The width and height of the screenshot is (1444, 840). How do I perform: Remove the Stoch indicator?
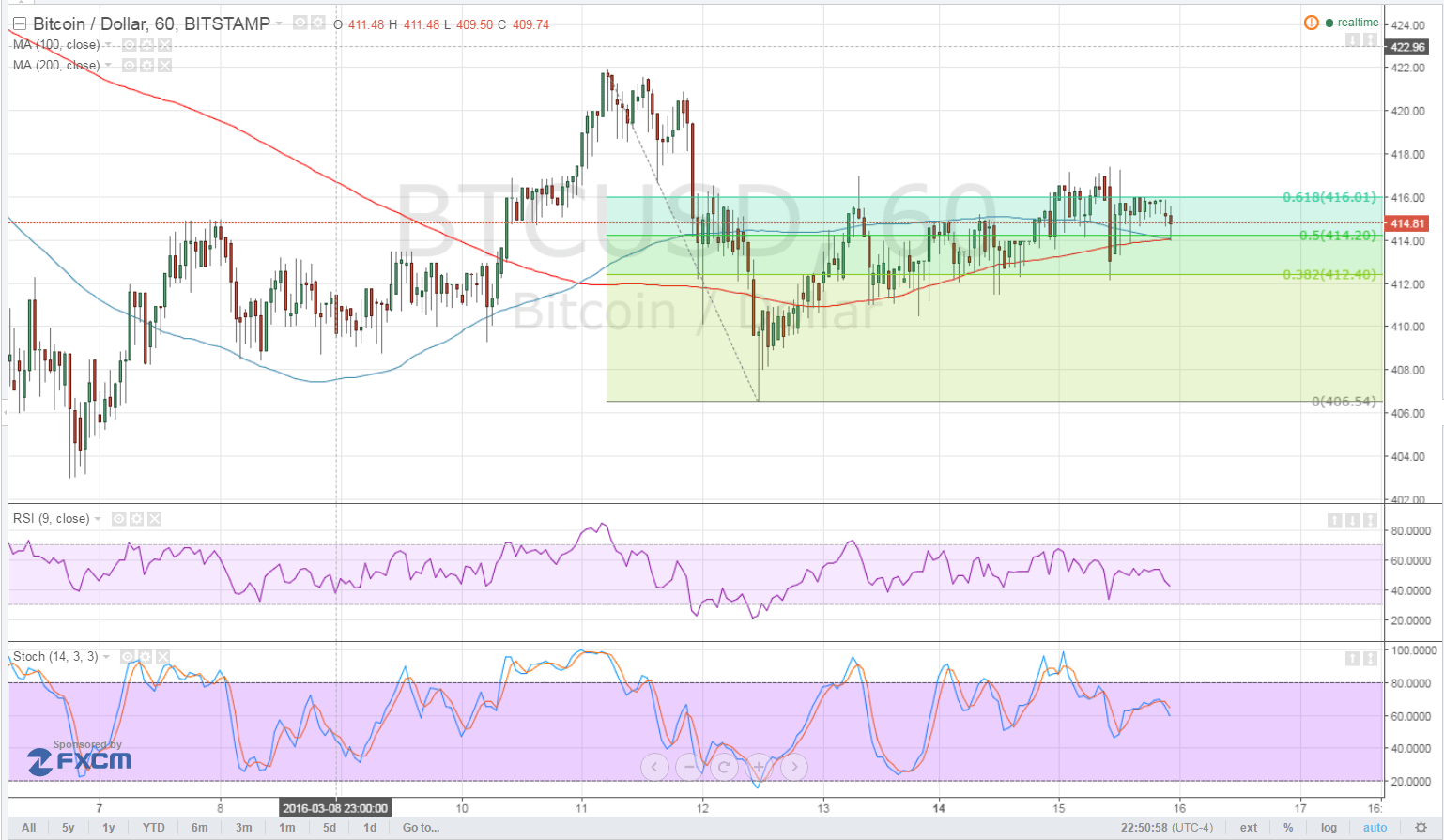coord(164,656)
